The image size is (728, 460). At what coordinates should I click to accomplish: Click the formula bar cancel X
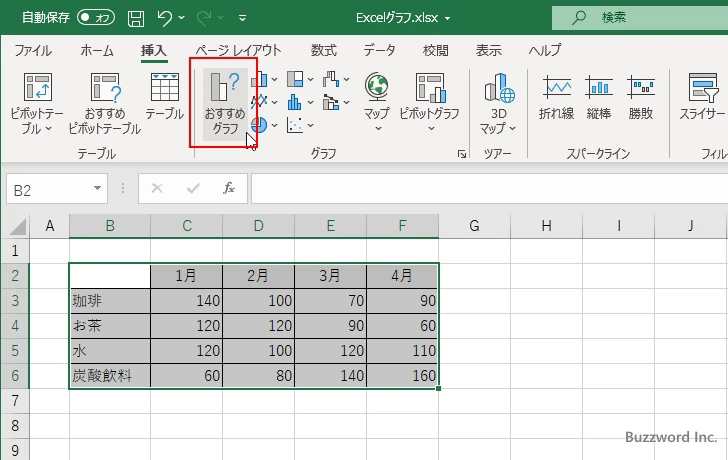pyautogui.click(x=157, y=188)
